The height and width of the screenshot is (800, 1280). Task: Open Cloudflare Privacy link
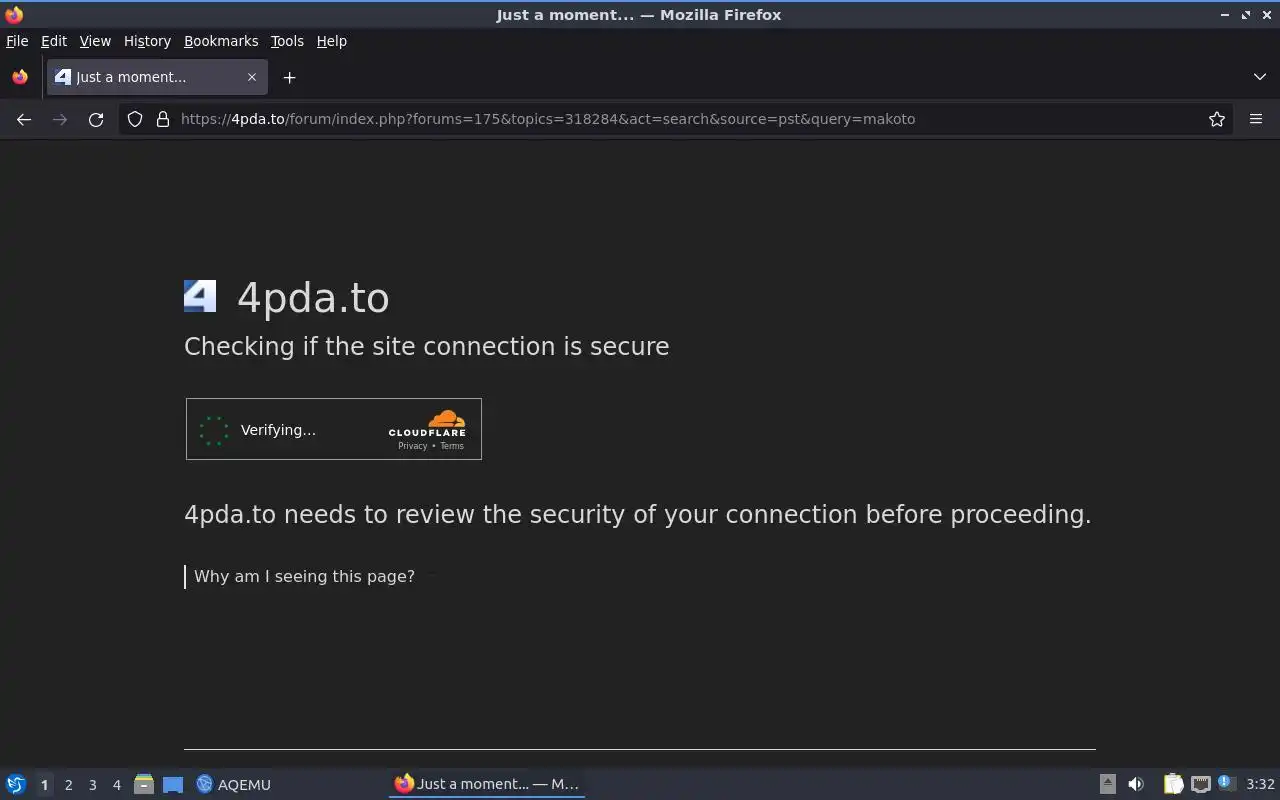click(x=412, y=446)
